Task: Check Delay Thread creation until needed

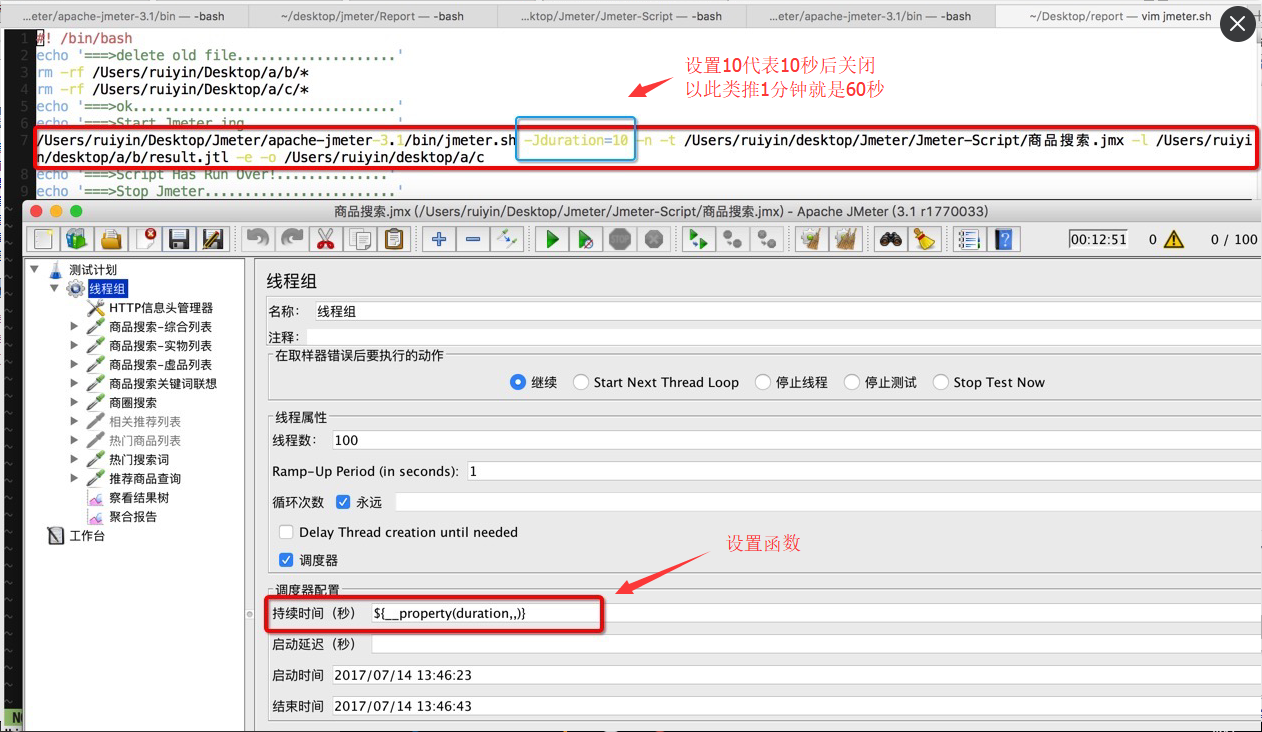Action: pos(286,532)
